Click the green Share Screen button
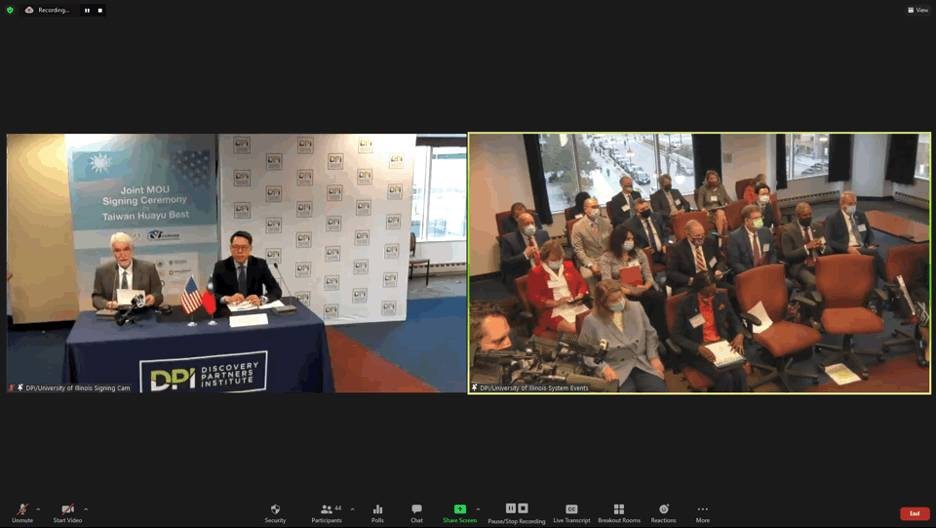The image size is (936, 528). click(460, 512)
